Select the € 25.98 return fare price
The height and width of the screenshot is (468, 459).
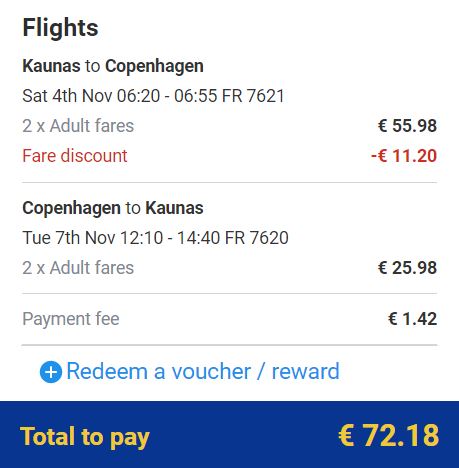[407, 268]
